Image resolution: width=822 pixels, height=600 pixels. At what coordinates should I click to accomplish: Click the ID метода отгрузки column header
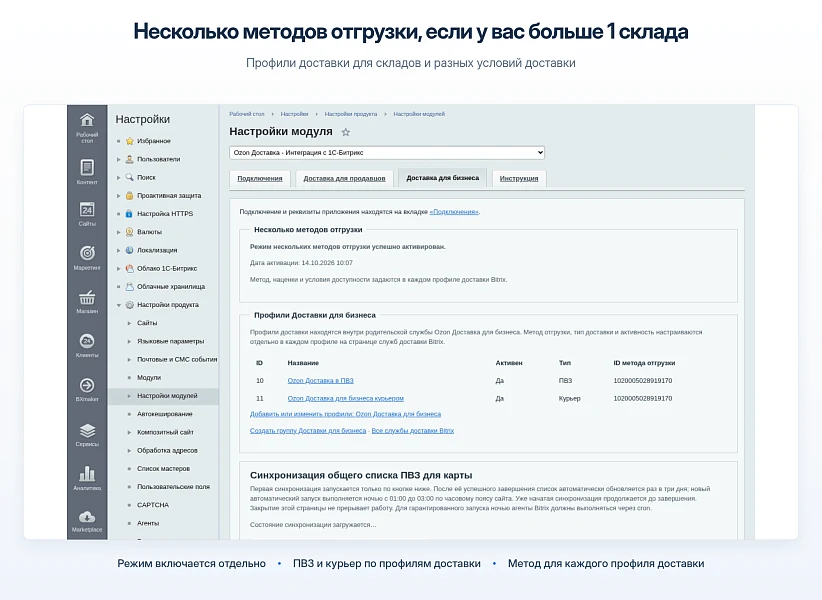pos(644,363)
